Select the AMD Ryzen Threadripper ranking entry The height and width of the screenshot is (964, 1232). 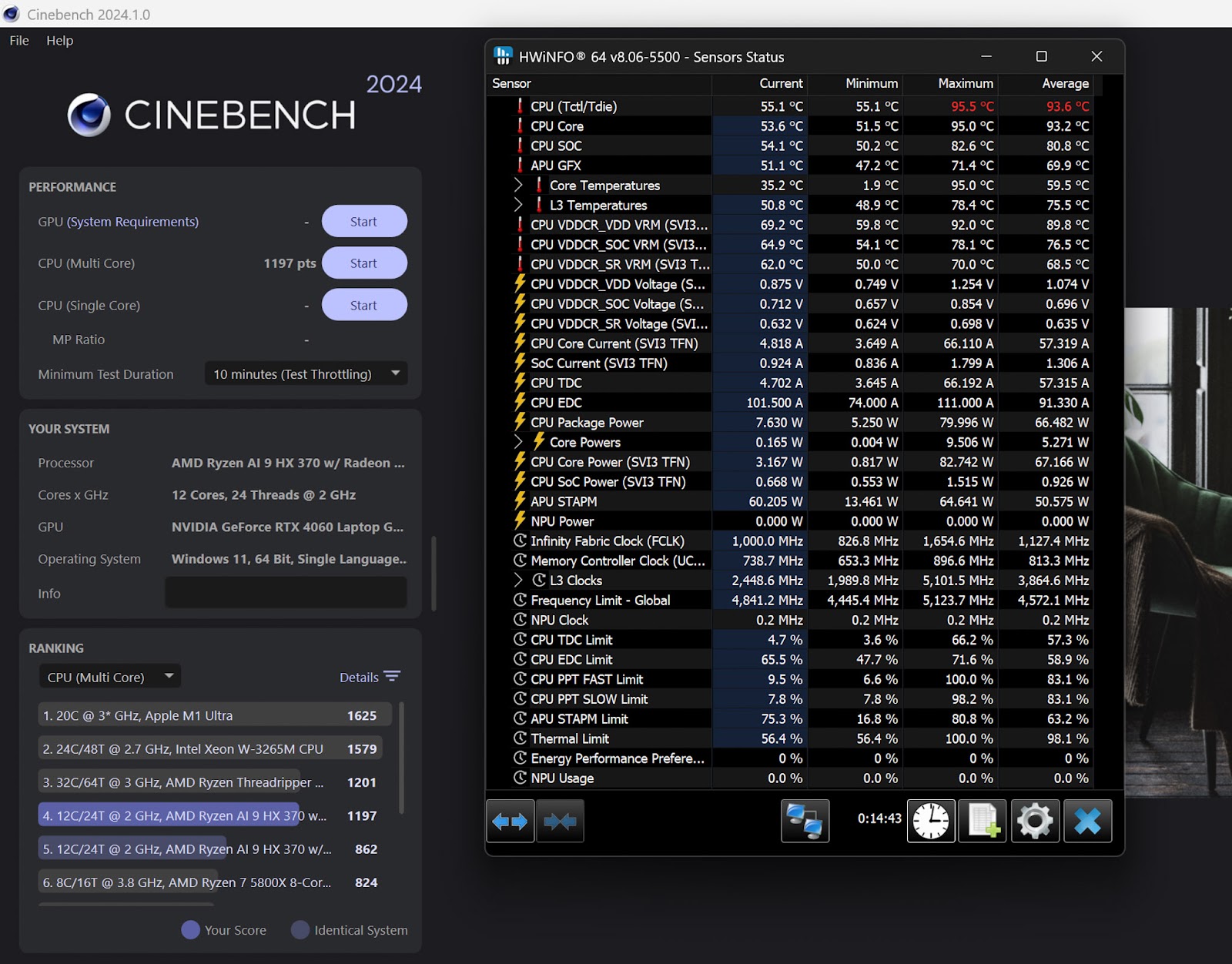tap(210, 782)
